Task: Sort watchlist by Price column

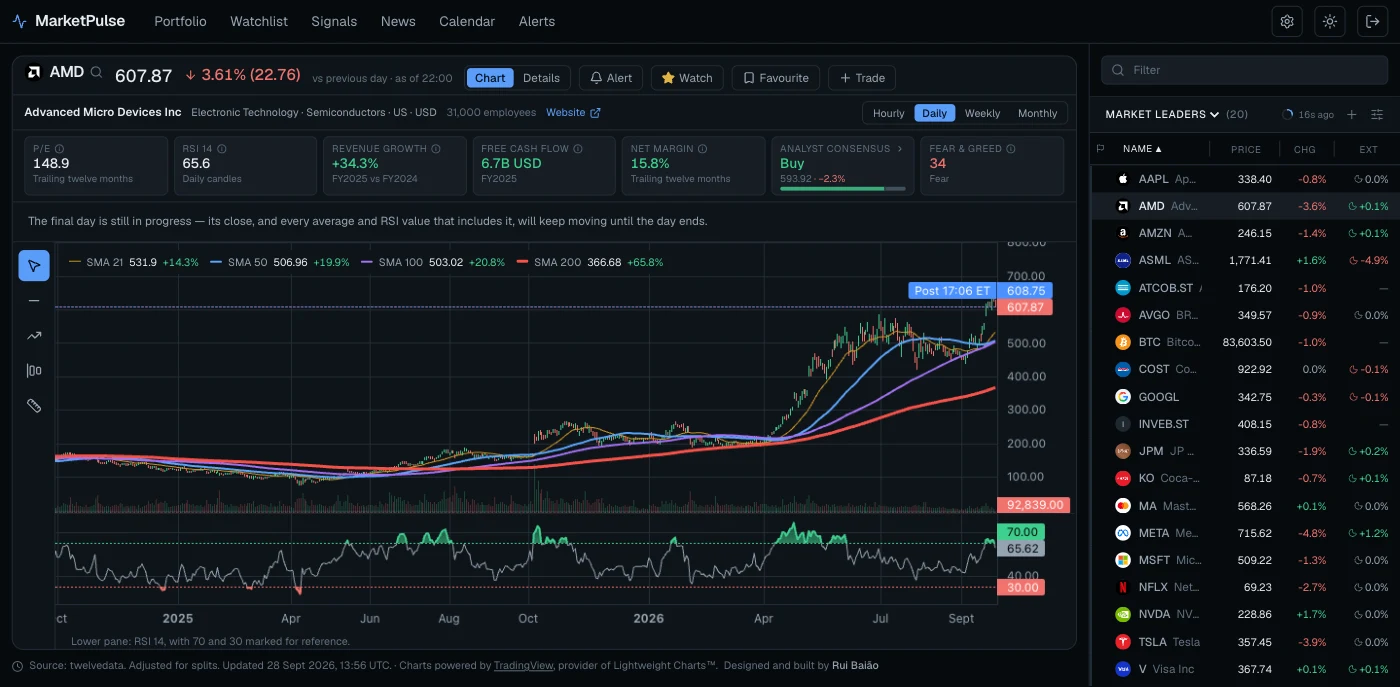Action: click(x=1246, y=149)
